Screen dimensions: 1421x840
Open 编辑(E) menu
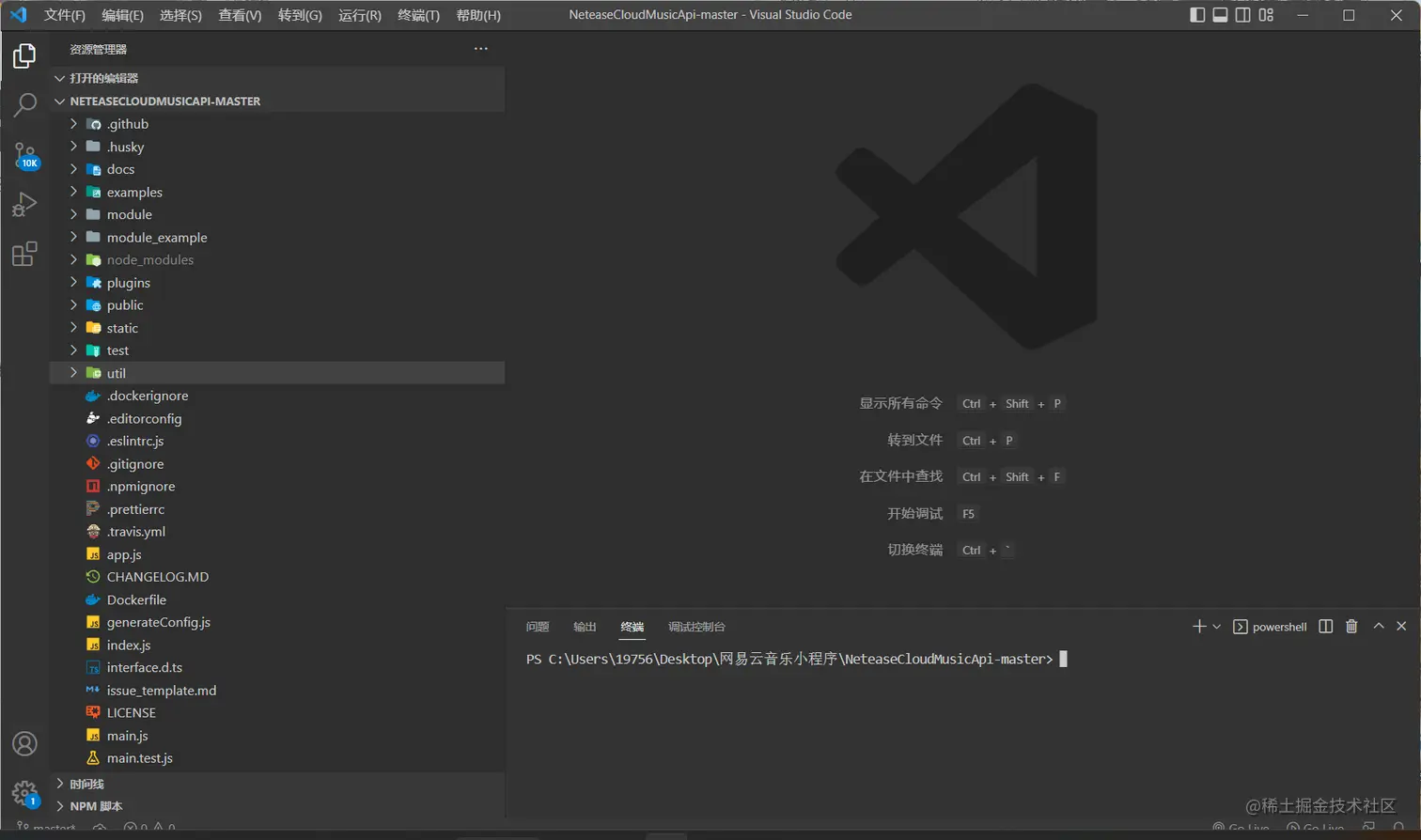pyautogui.click(x=122, y=15)
